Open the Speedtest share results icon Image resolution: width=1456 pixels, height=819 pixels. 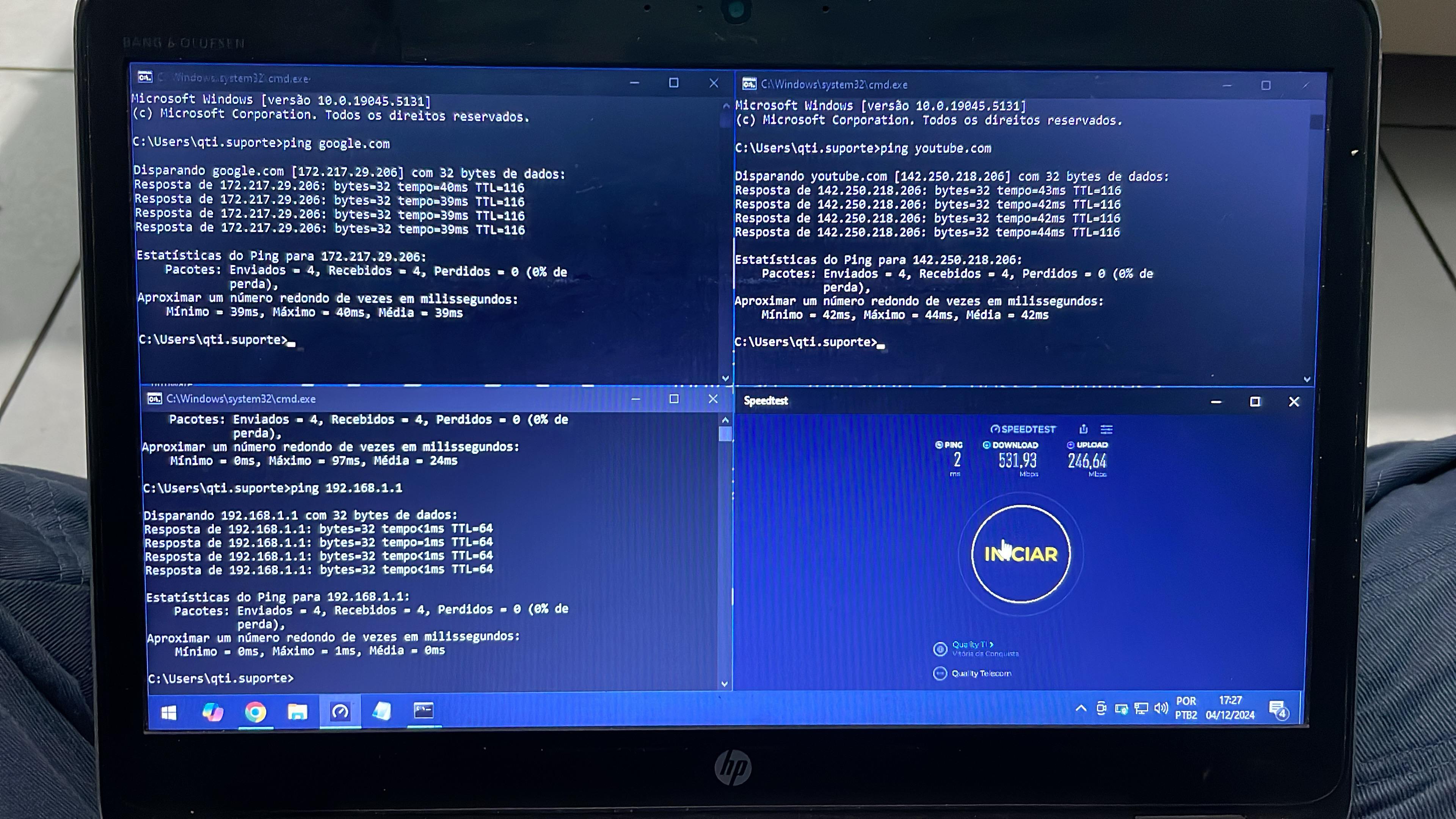tap(1083, 429)
